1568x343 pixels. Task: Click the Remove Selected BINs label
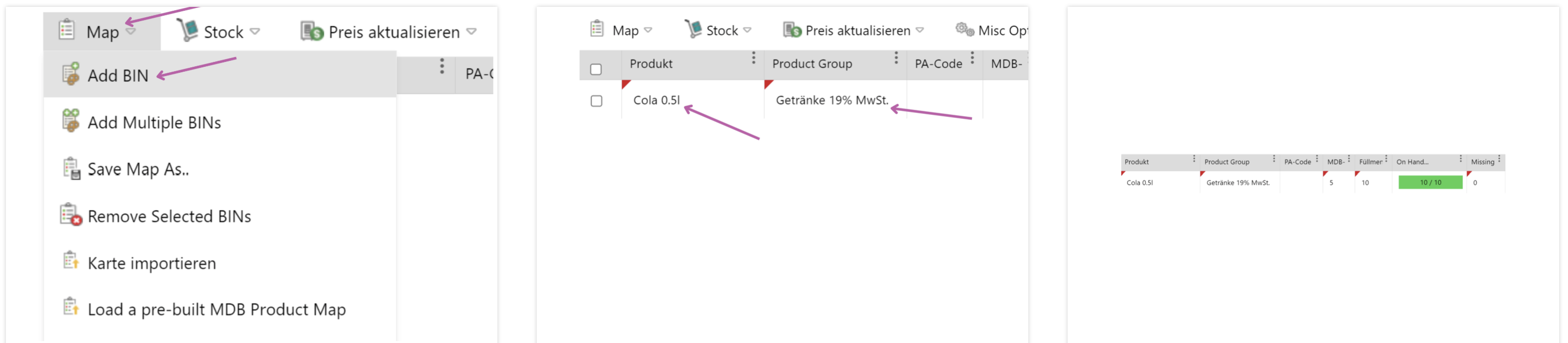[x=169, y=217]
